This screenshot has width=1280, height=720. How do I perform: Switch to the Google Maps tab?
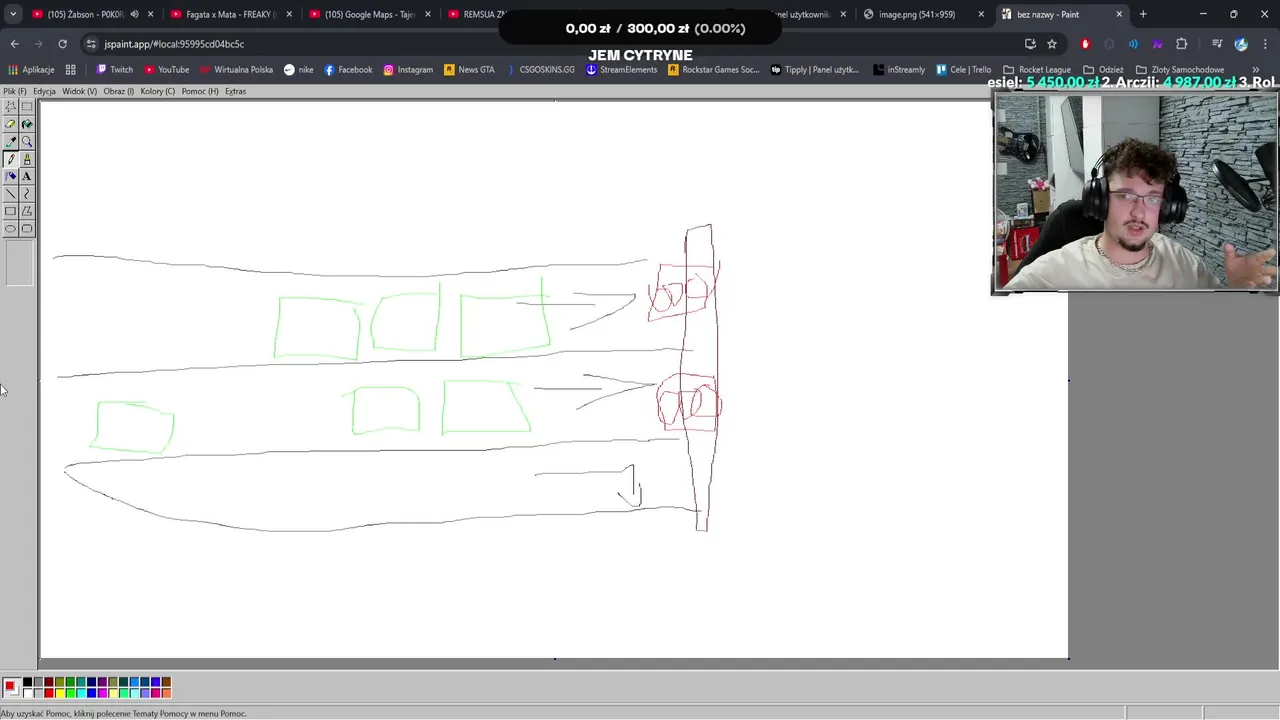coord(369,14)
